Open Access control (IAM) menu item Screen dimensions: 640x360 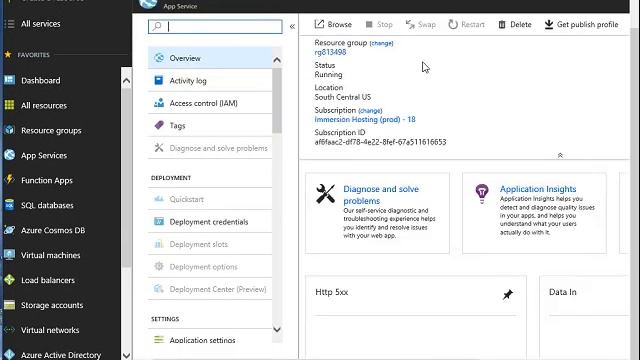[210, 103]
